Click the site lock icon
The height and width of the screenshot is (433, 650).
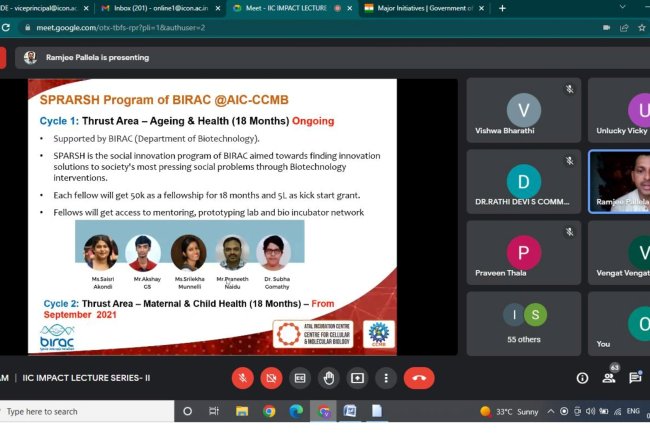pos(27,28)
